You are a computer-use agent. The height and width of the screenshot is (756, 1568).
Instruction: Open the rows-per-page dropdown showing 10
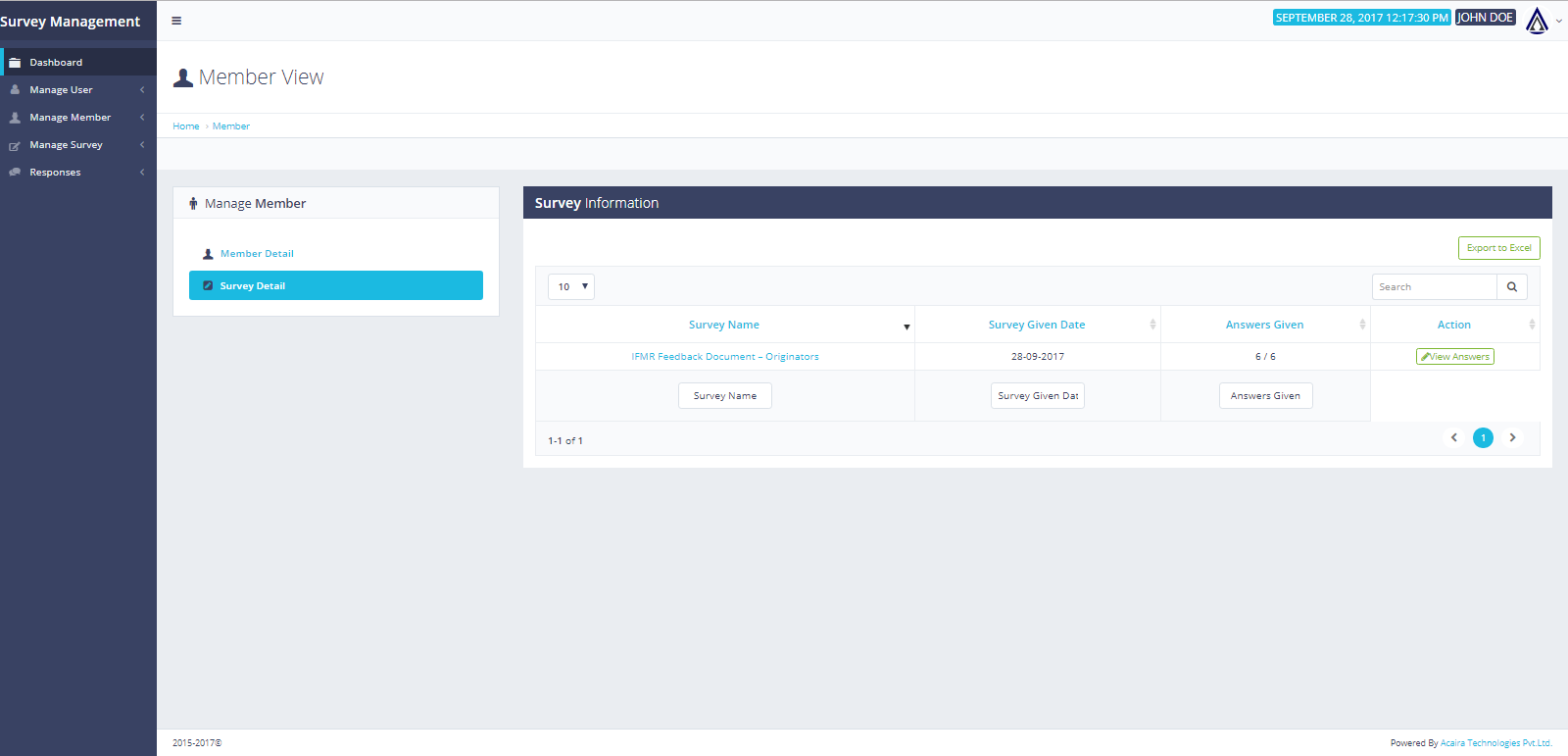coord(571,287)
